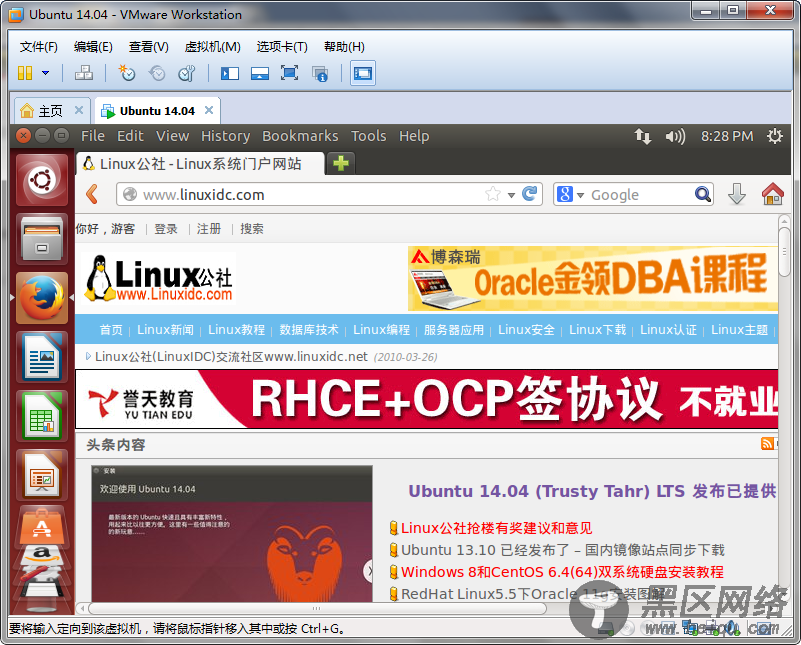801x645 pixels.
Task: Click the horizontal page scrollbar
Action: pyautogui.click(x=317, y=609)
